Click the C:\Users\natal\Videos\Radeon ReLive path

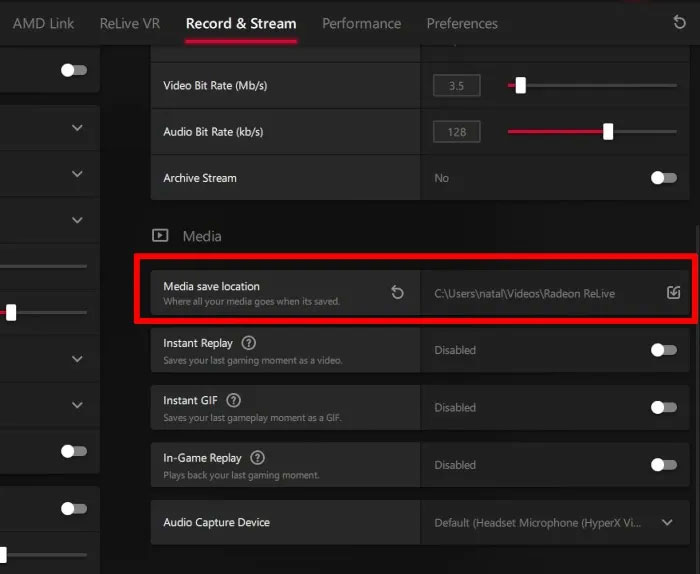(525, 294)
